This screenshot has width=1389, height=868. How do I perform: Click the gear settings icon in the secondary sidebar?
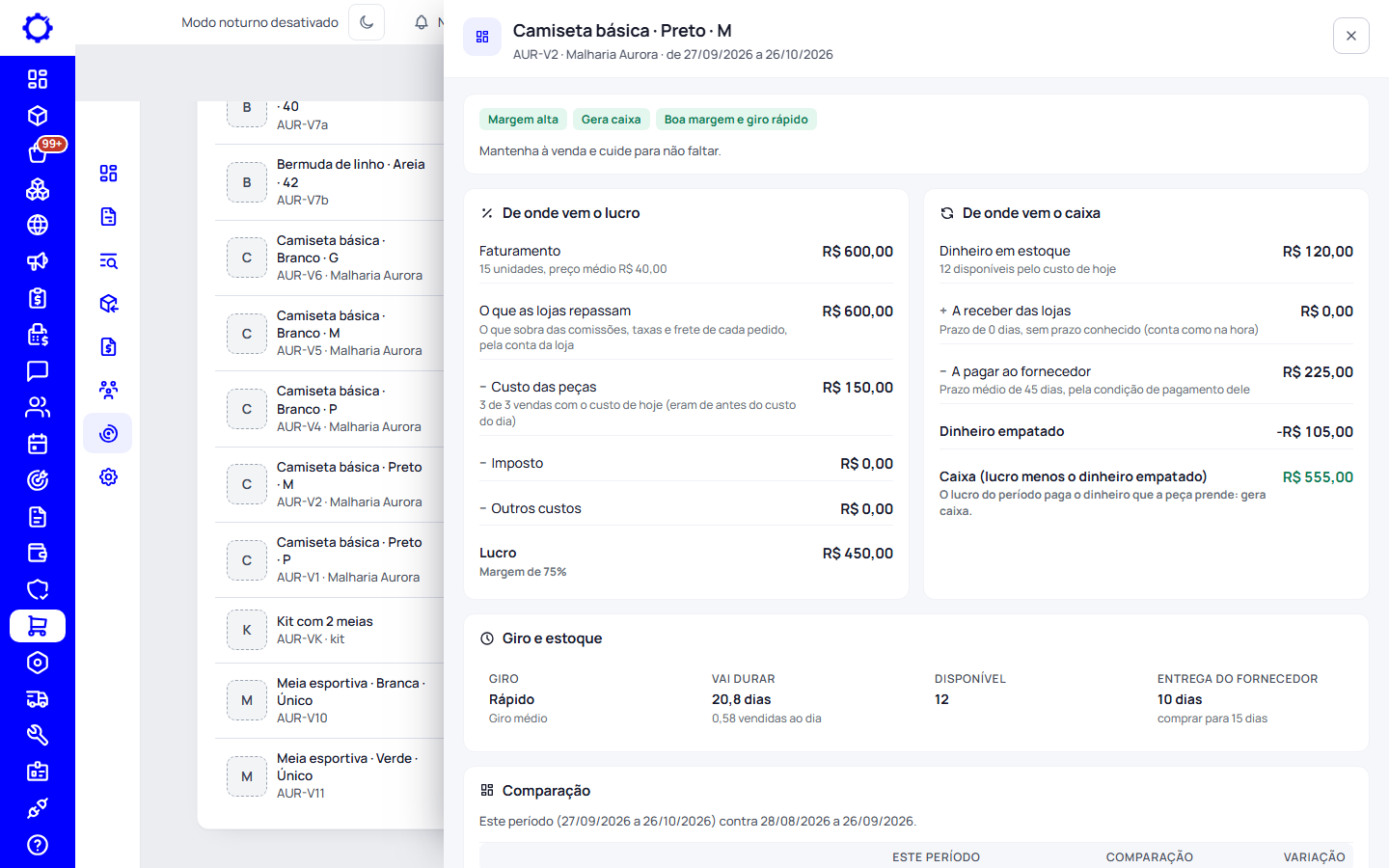pos(108,476)
